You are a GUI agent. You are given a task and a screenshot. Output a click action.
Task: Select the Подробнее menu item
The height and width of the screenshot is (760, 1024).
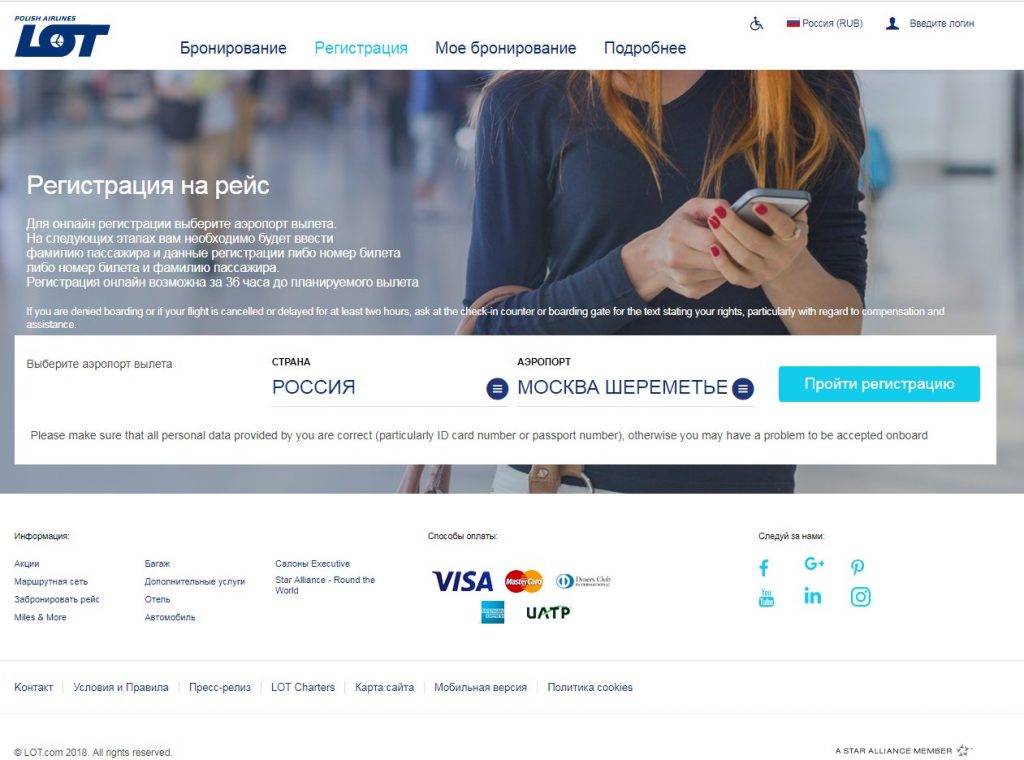pos(645,48)
